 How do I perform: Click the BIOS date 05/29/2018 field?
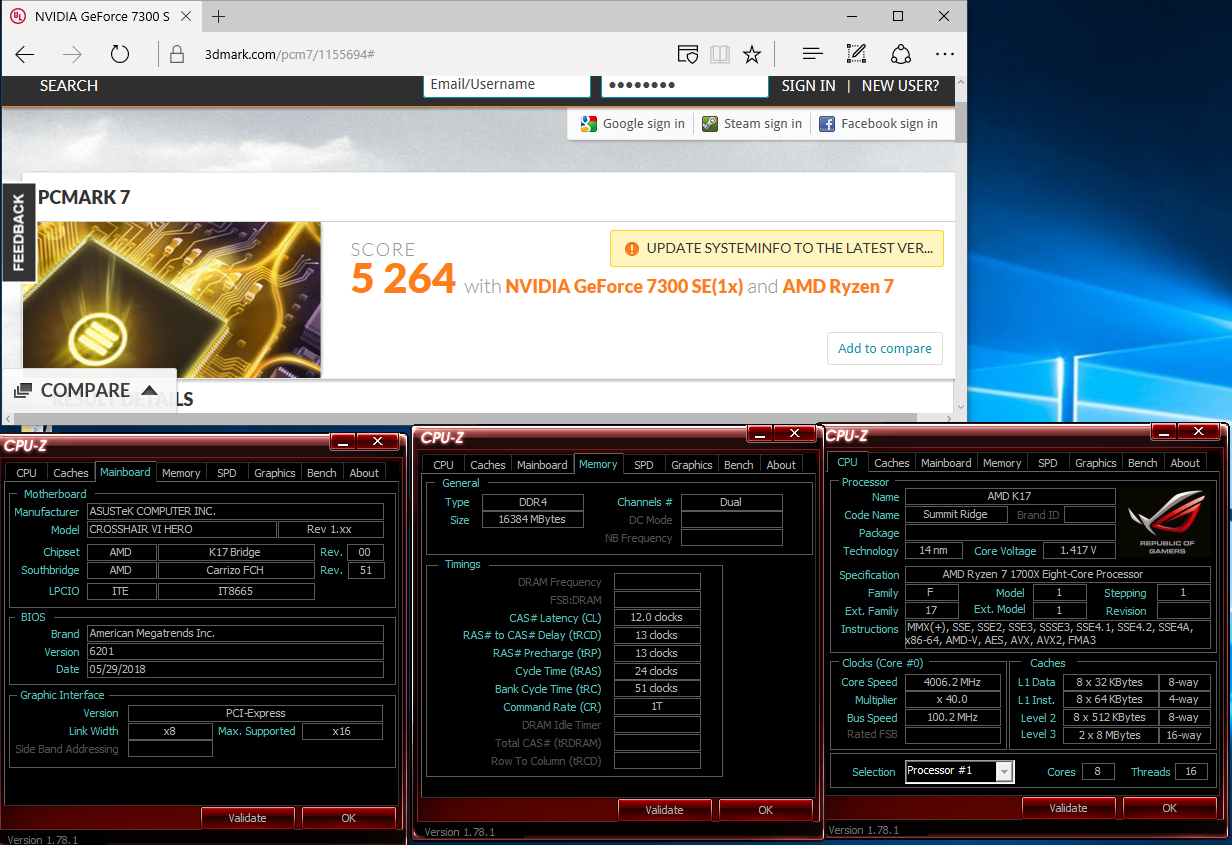pos(235,669)
